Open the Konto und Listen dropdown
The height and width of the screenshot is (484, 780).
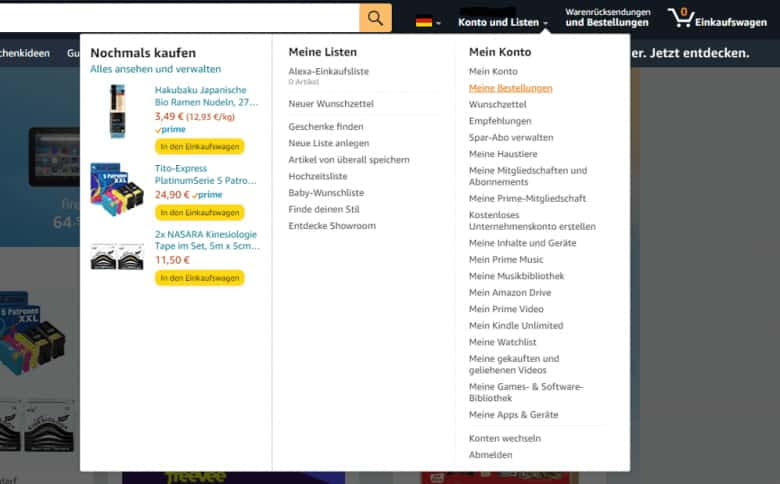(x=502, y=22)
